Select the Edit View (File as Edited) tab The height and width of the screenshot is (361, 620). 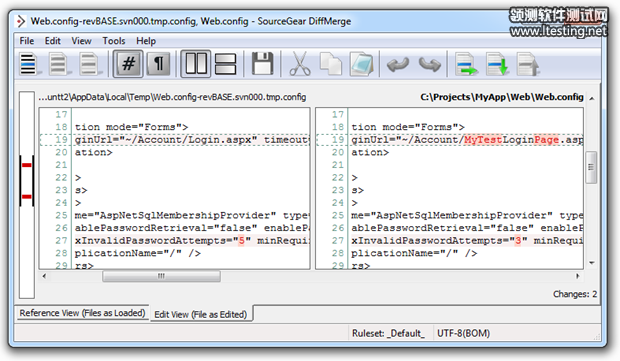click(200, 314)
